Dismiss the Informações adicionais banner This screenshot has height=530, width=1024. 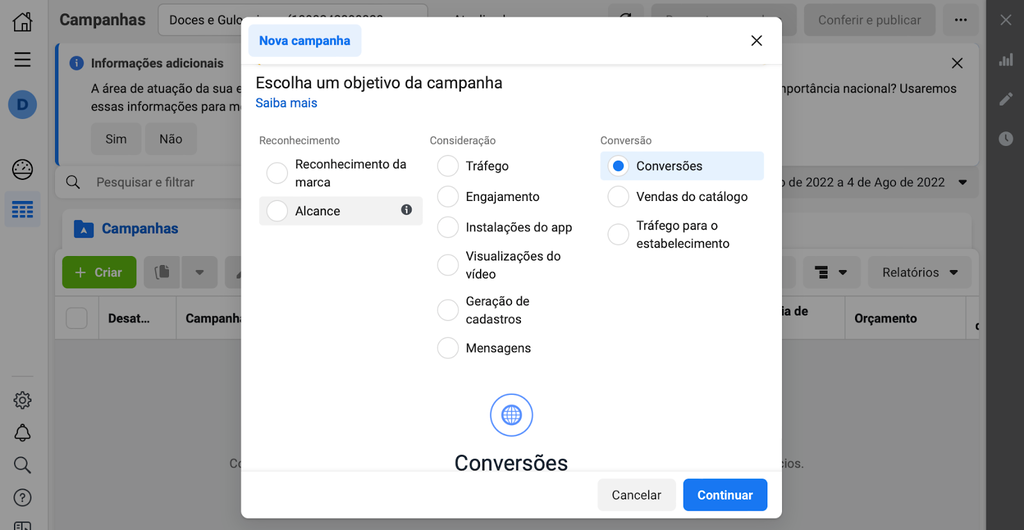point(957,63)
